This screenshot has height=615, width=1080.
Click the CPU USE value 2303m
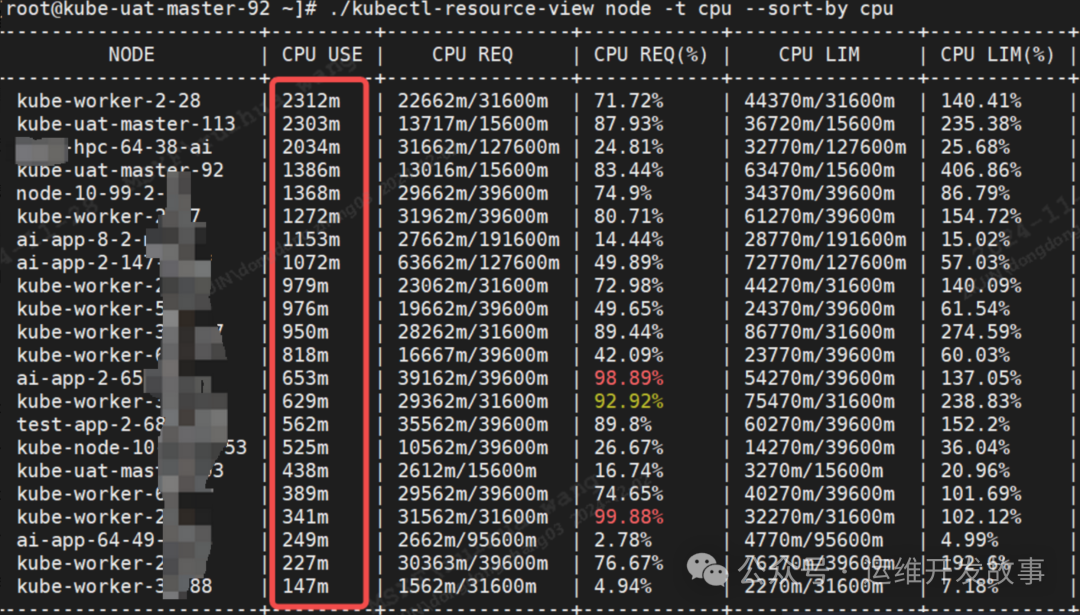coord(311,124)
